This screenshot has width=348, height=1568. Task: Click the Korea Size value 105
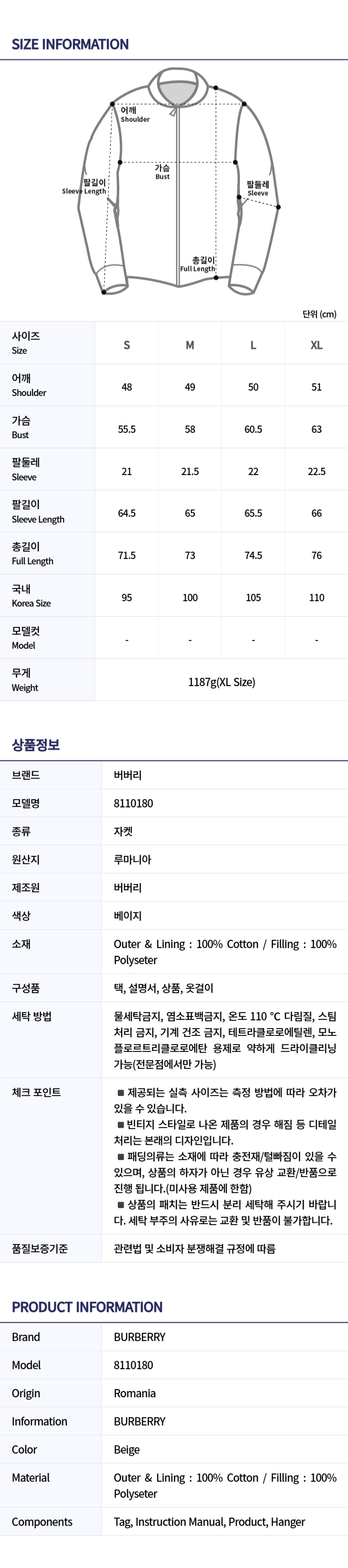[x=253, y=598]
